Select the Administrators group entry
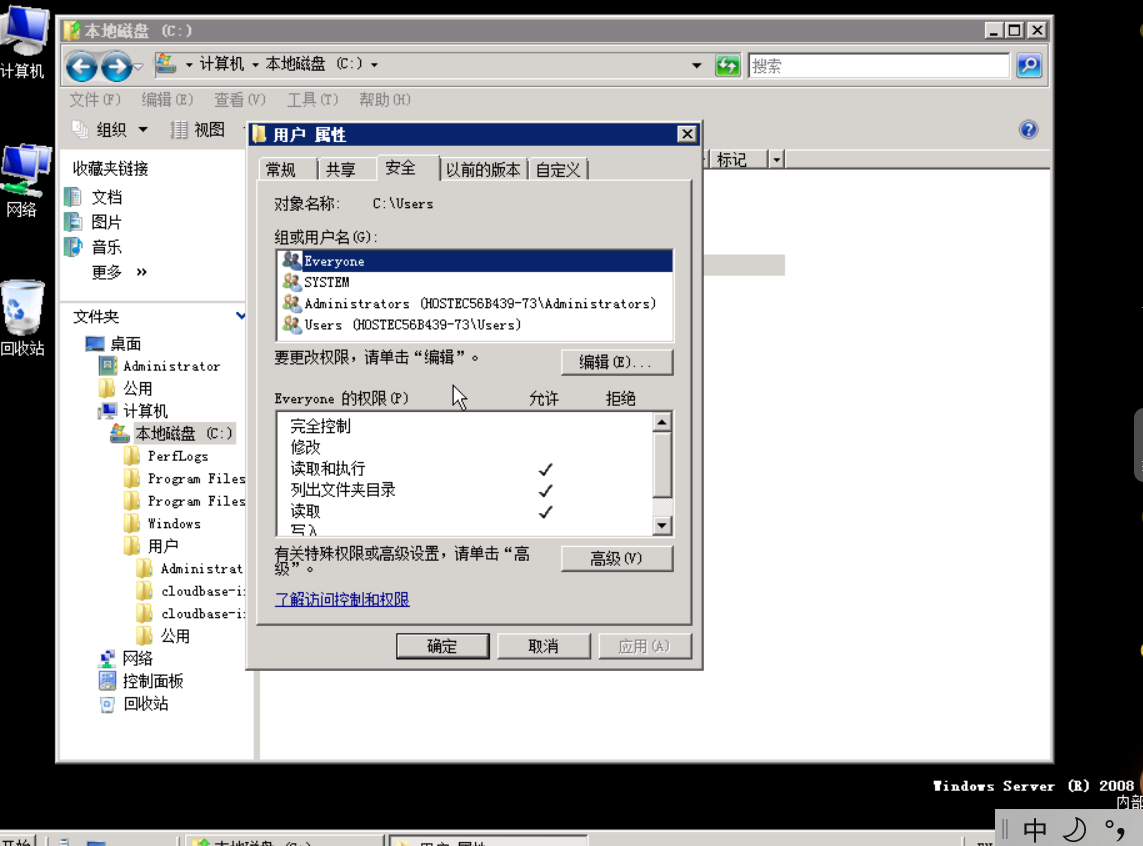Image resolution: width=1143 pixels, height=846 pixels. pos(475,303)
